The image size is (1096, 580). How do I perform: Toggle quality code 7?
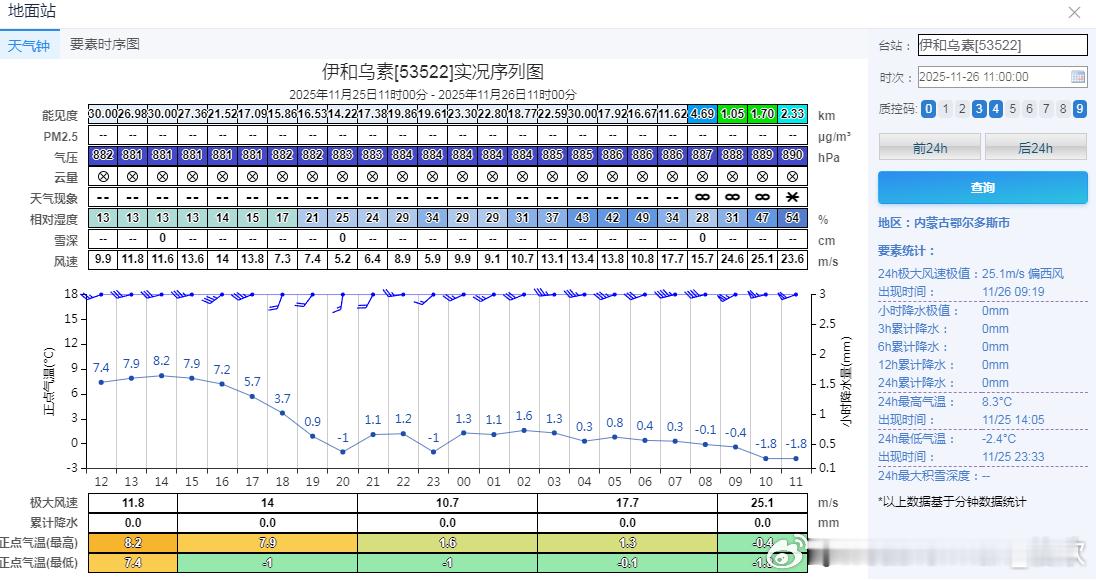click(1046, 108)
